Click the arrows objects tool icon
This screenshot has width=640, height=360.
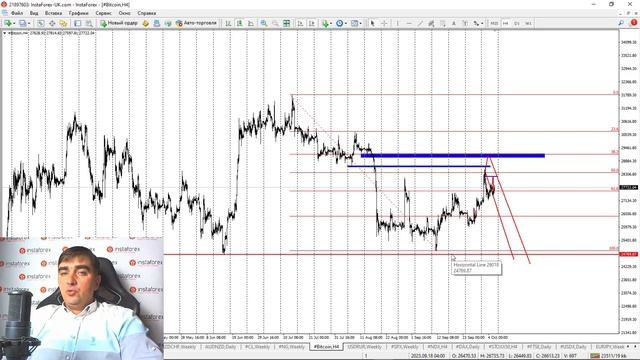[x=476, y=23]
